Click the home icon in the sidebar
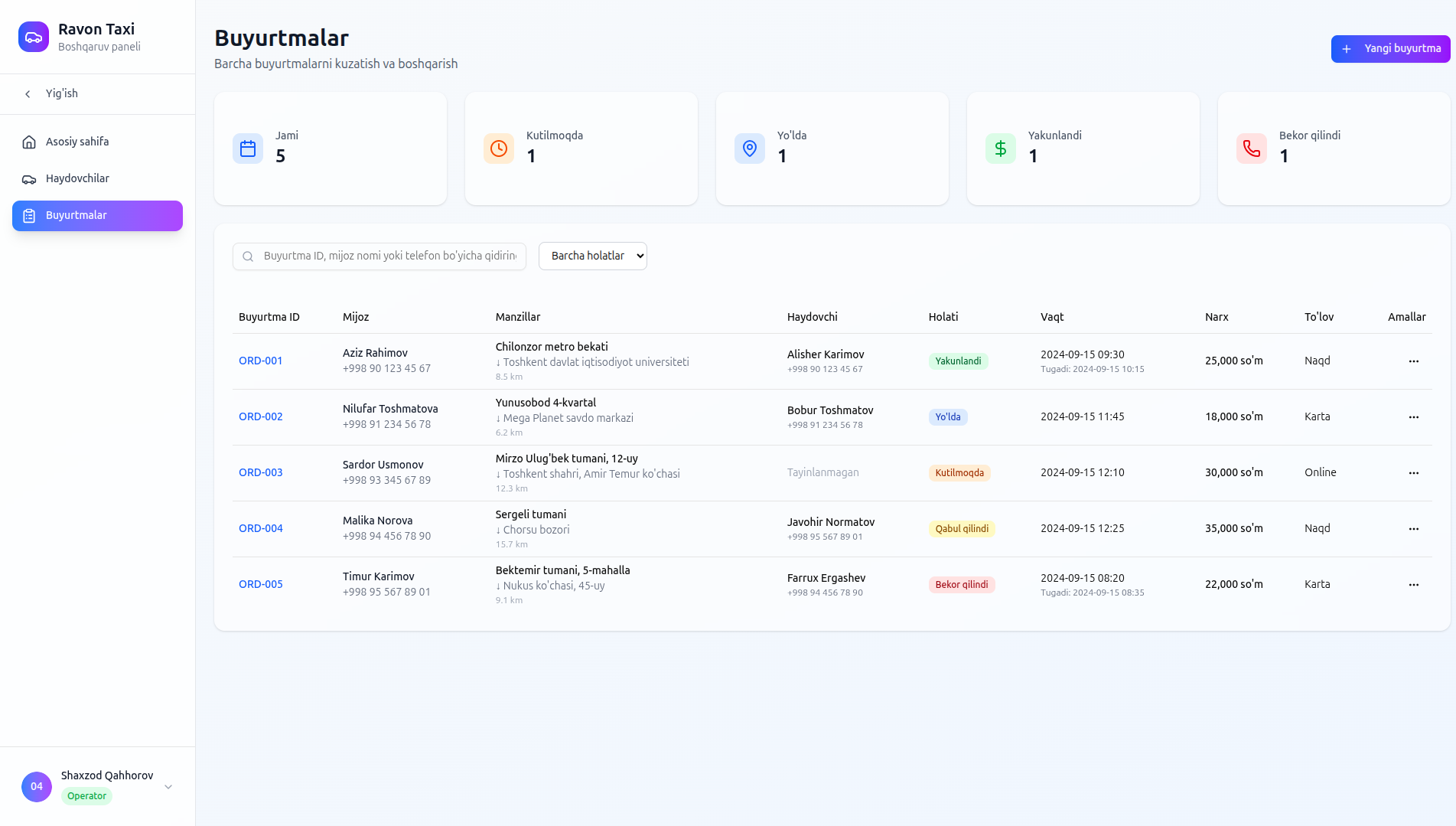1456x826 pixels. [29, 141]
